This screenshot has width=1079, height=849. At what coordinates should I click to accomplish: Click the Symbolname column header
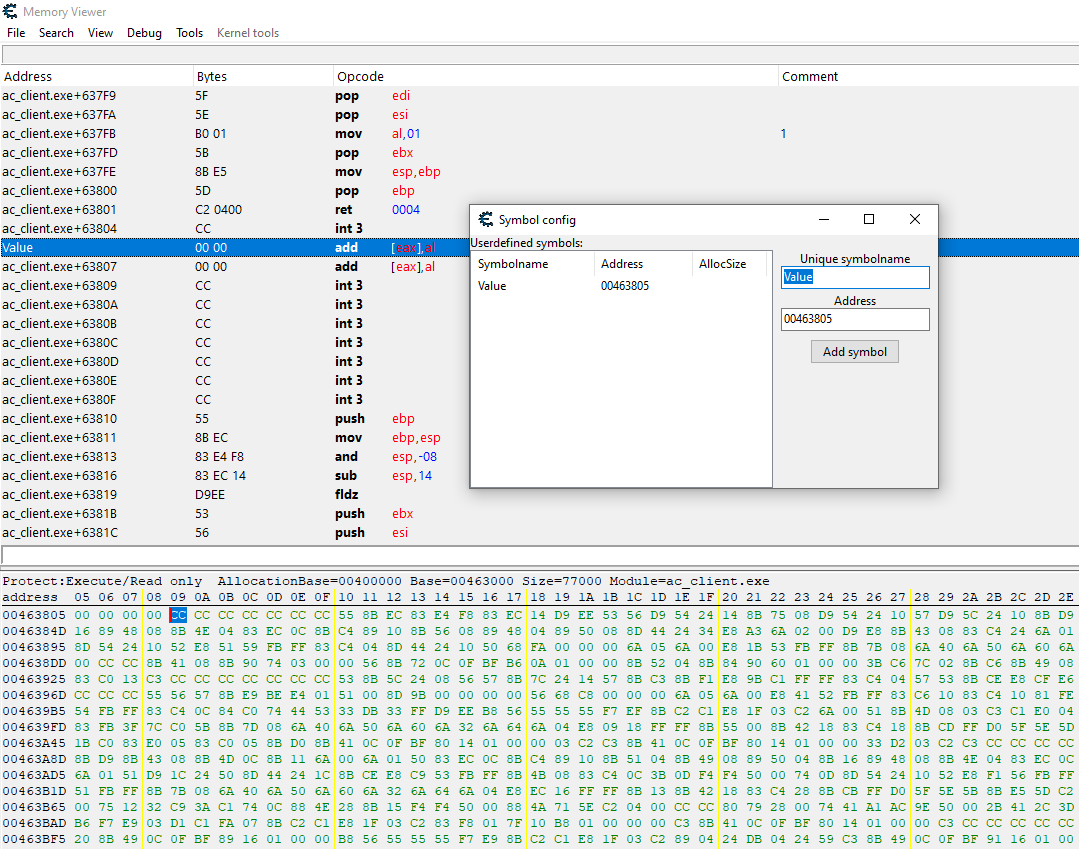point(513,264)
